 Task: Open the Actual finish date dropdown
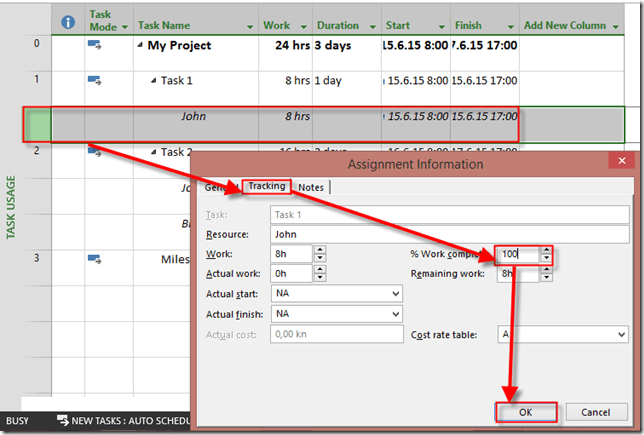(x=396, y=314)
